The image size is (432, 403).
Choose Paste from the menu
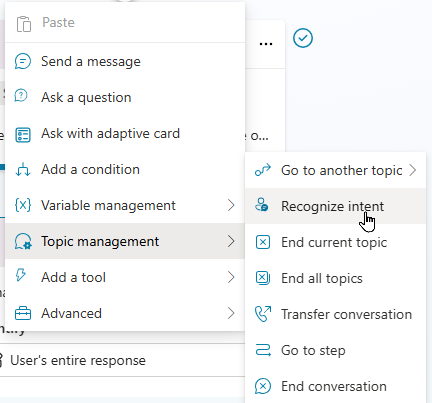click(125, 23)
